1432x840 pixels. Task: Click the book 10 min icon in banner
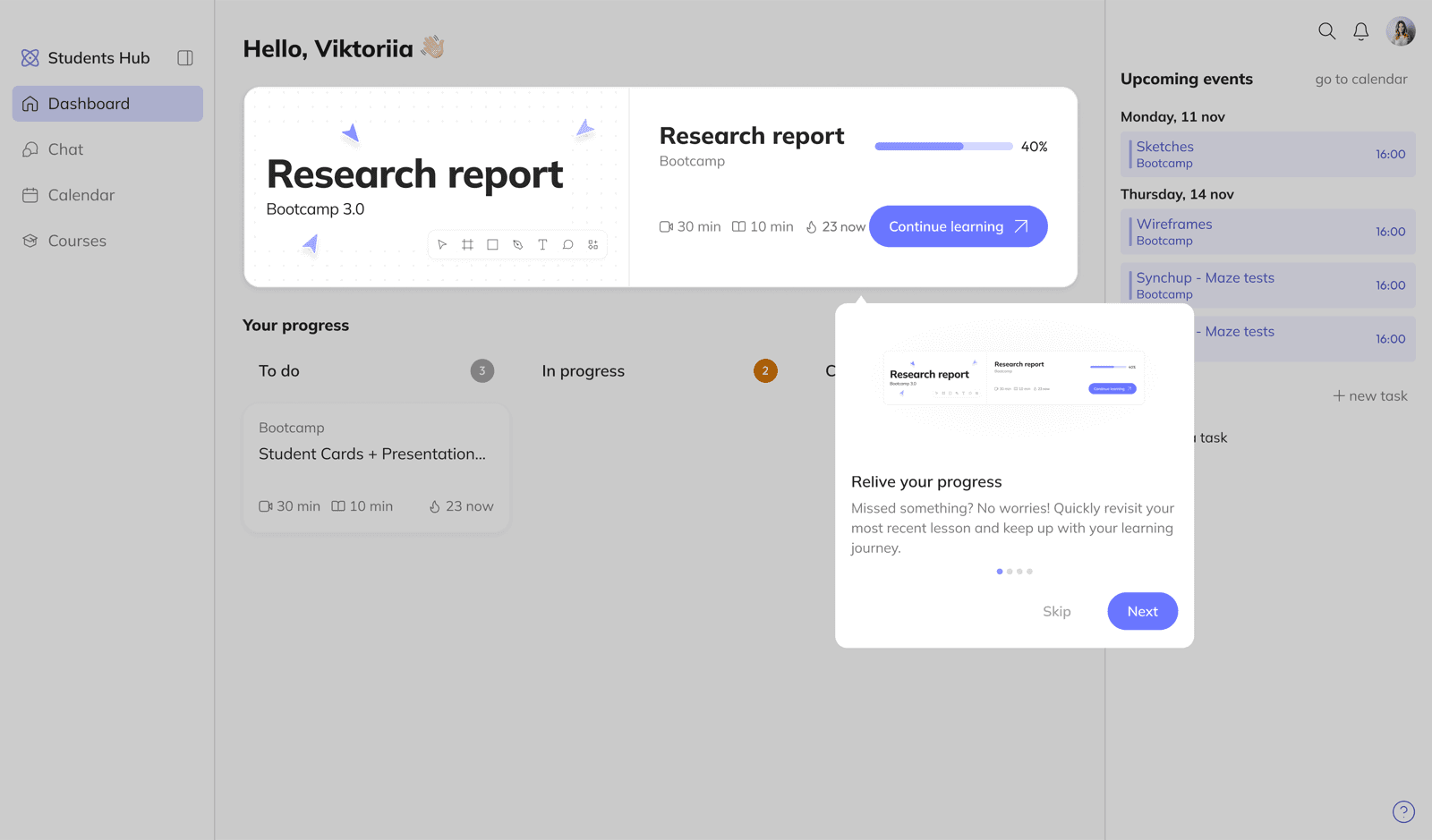click(x=738, y=227)
